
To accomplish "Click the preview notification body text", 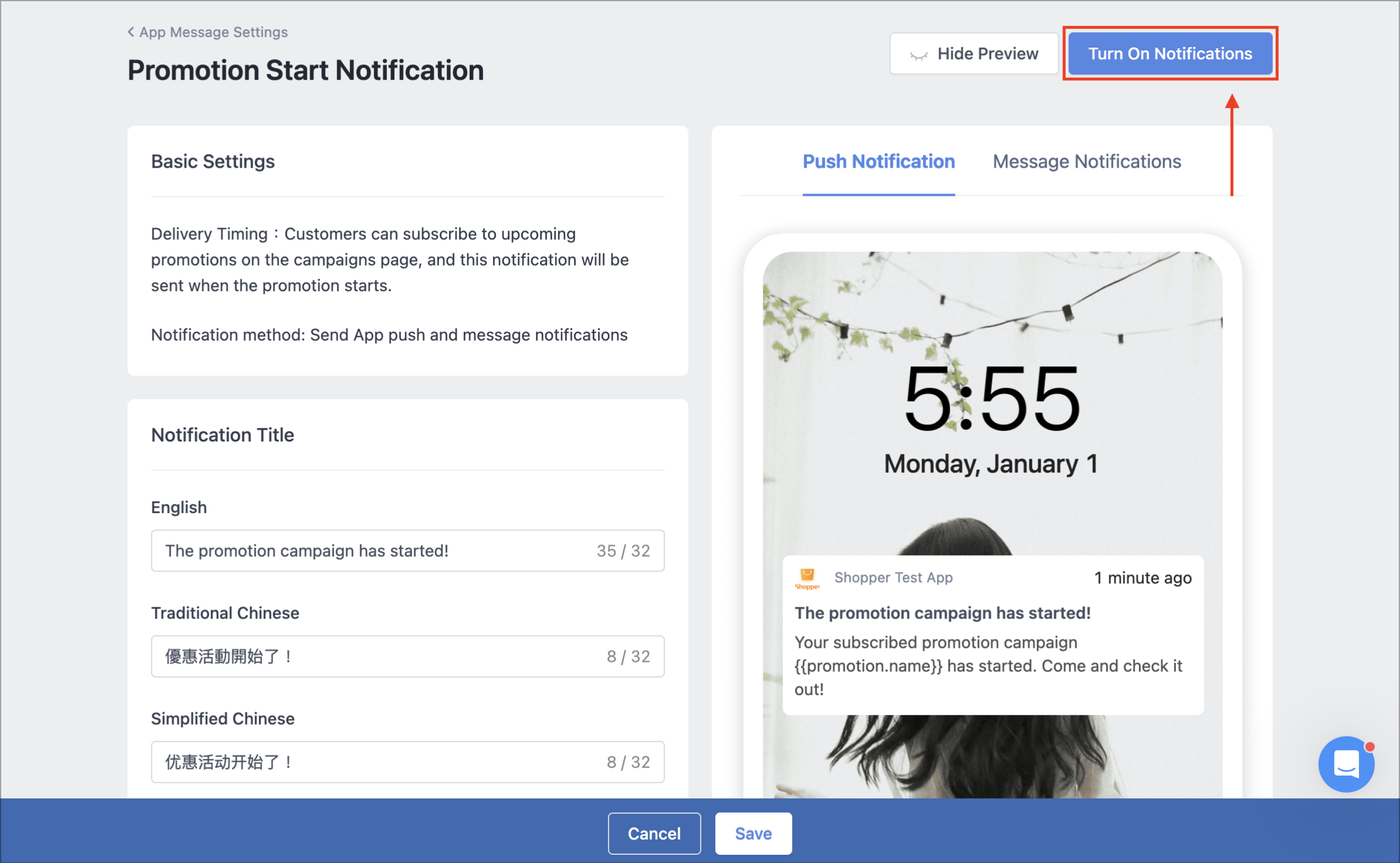I will pos(988,665).
